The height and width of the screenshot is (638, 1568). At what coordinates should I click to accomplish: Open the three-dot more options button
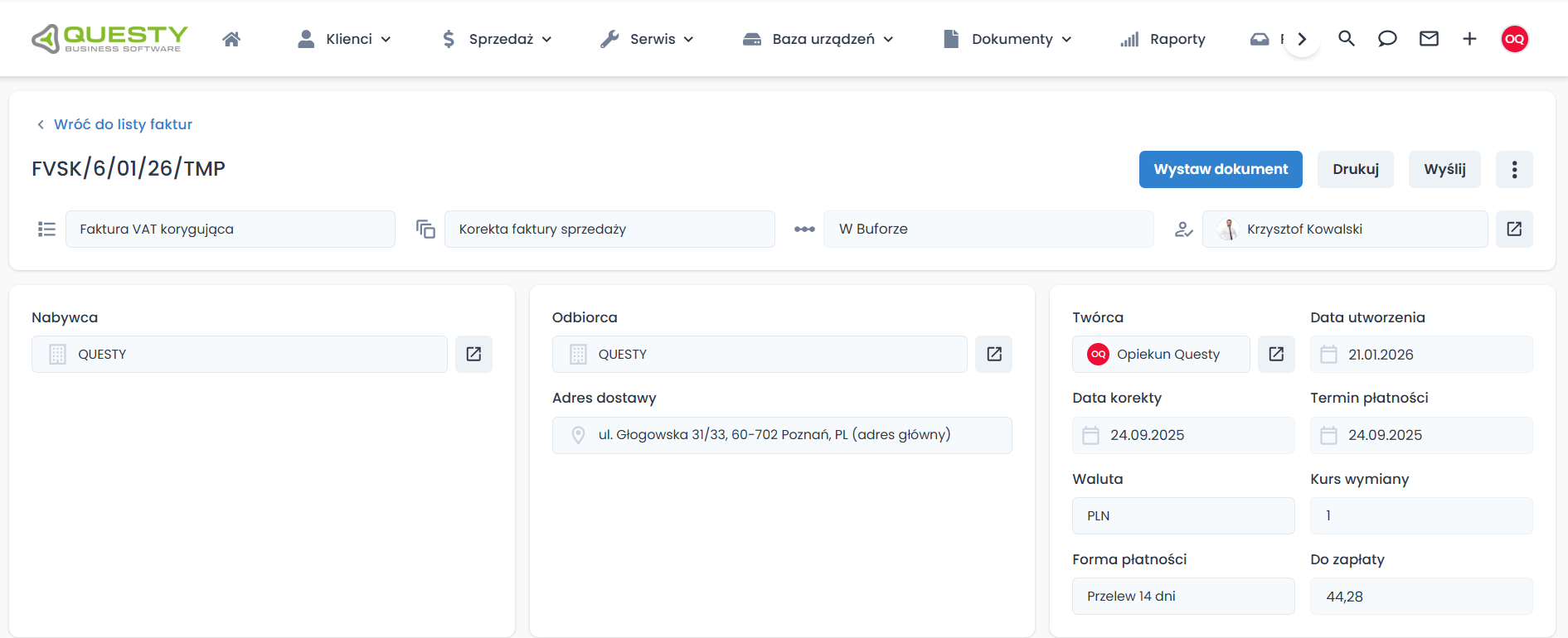tap(1514, 170)
